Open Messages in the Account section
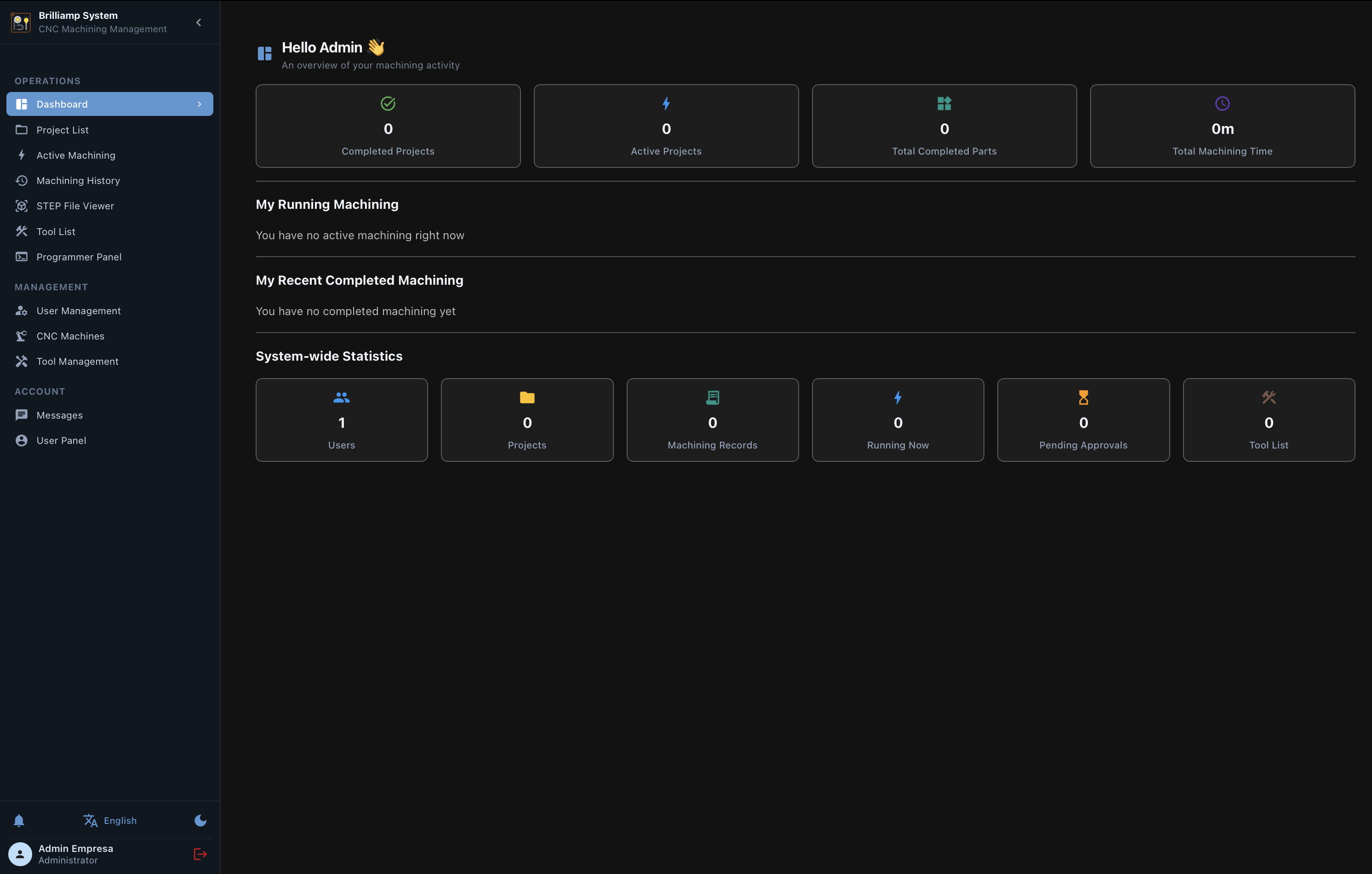The height and width of the screenshot is (874, 1372). [109, 414]
